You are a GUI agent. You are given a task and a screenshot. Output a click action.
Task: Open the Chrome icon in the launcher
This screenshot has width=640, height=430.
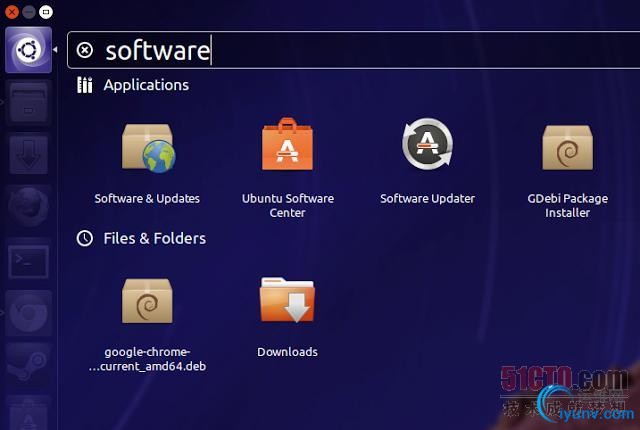[x=29, y=313]
